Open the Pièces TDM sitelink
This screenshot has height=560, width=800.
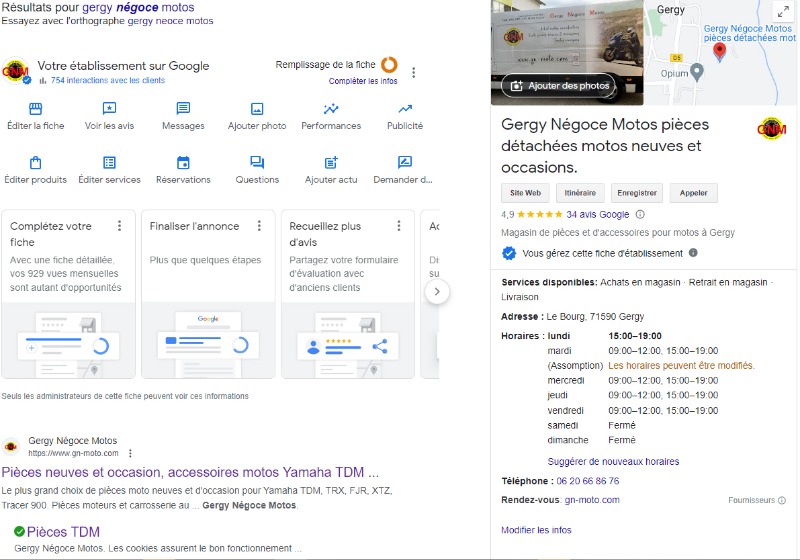tap(63, 532)
